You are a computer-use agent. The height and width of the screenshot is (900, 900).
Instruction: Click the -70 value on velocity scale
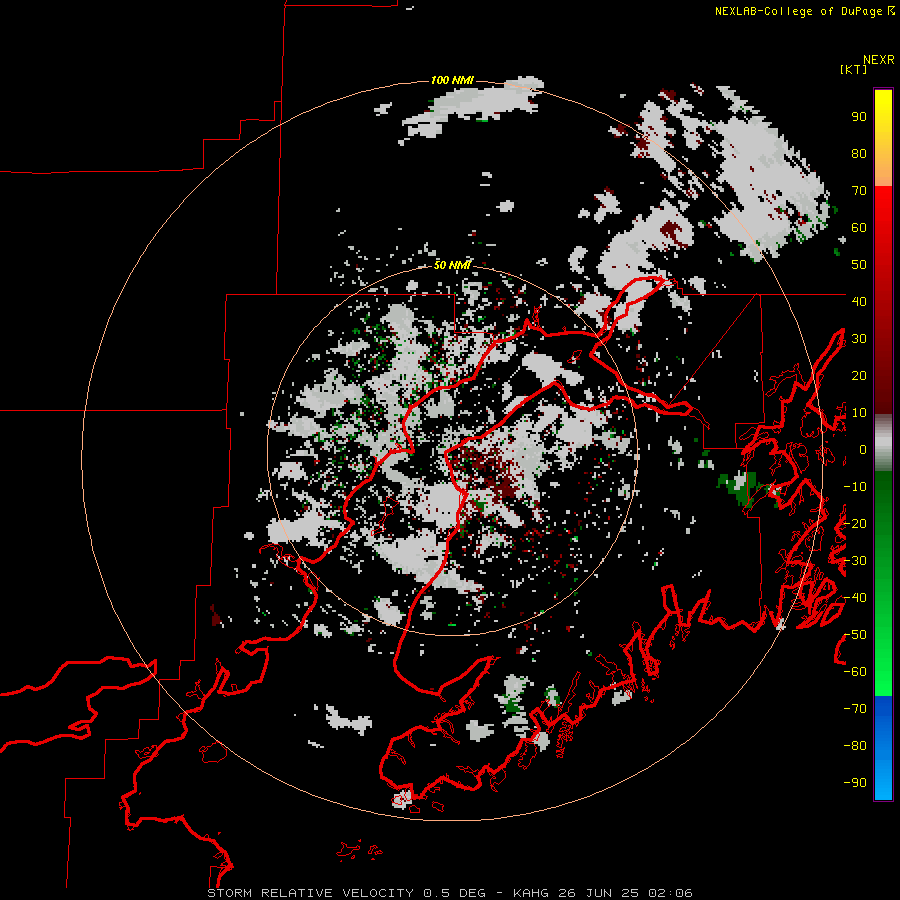click(855, 708)
